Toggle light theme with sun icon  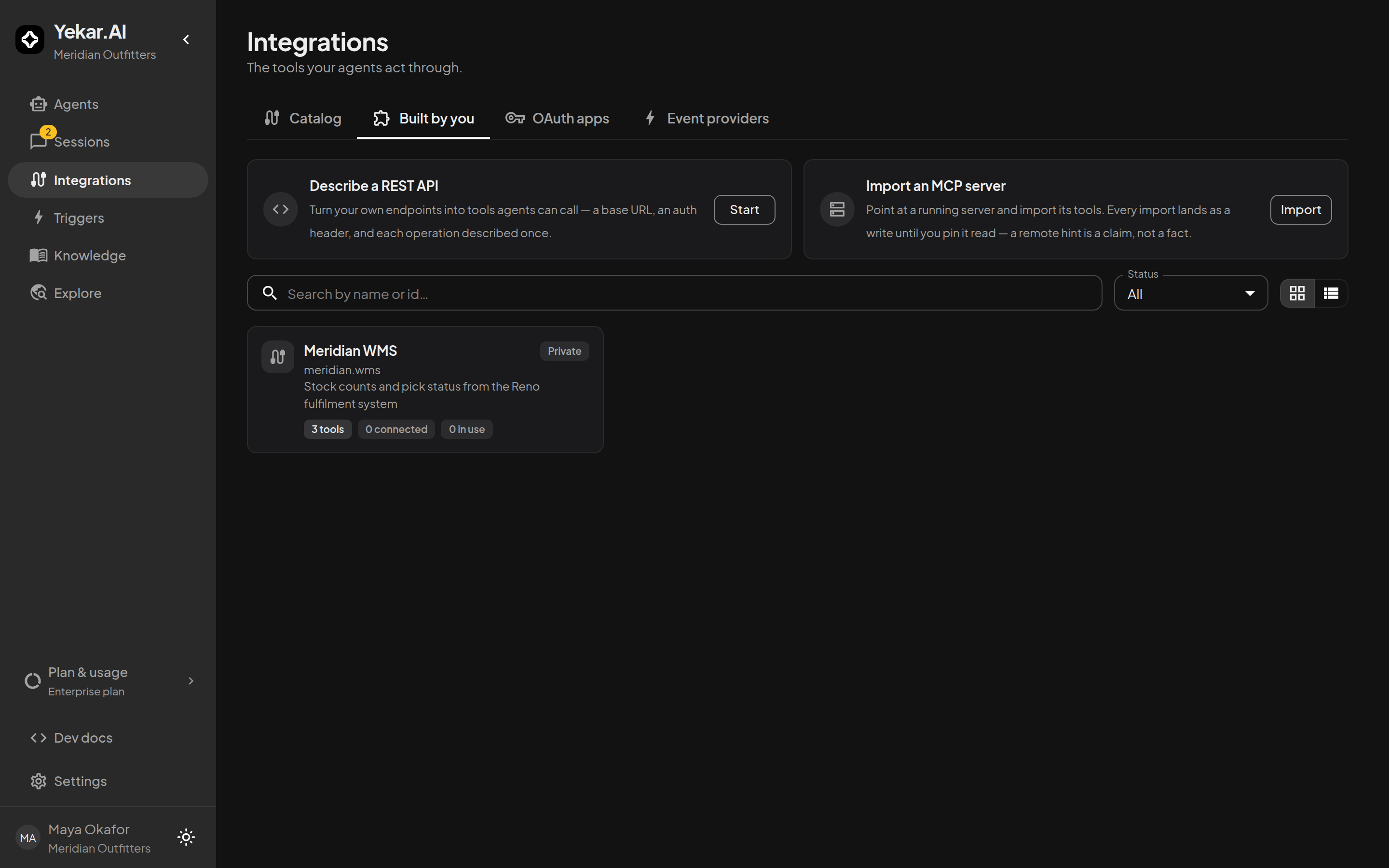(x=186, y=837)
